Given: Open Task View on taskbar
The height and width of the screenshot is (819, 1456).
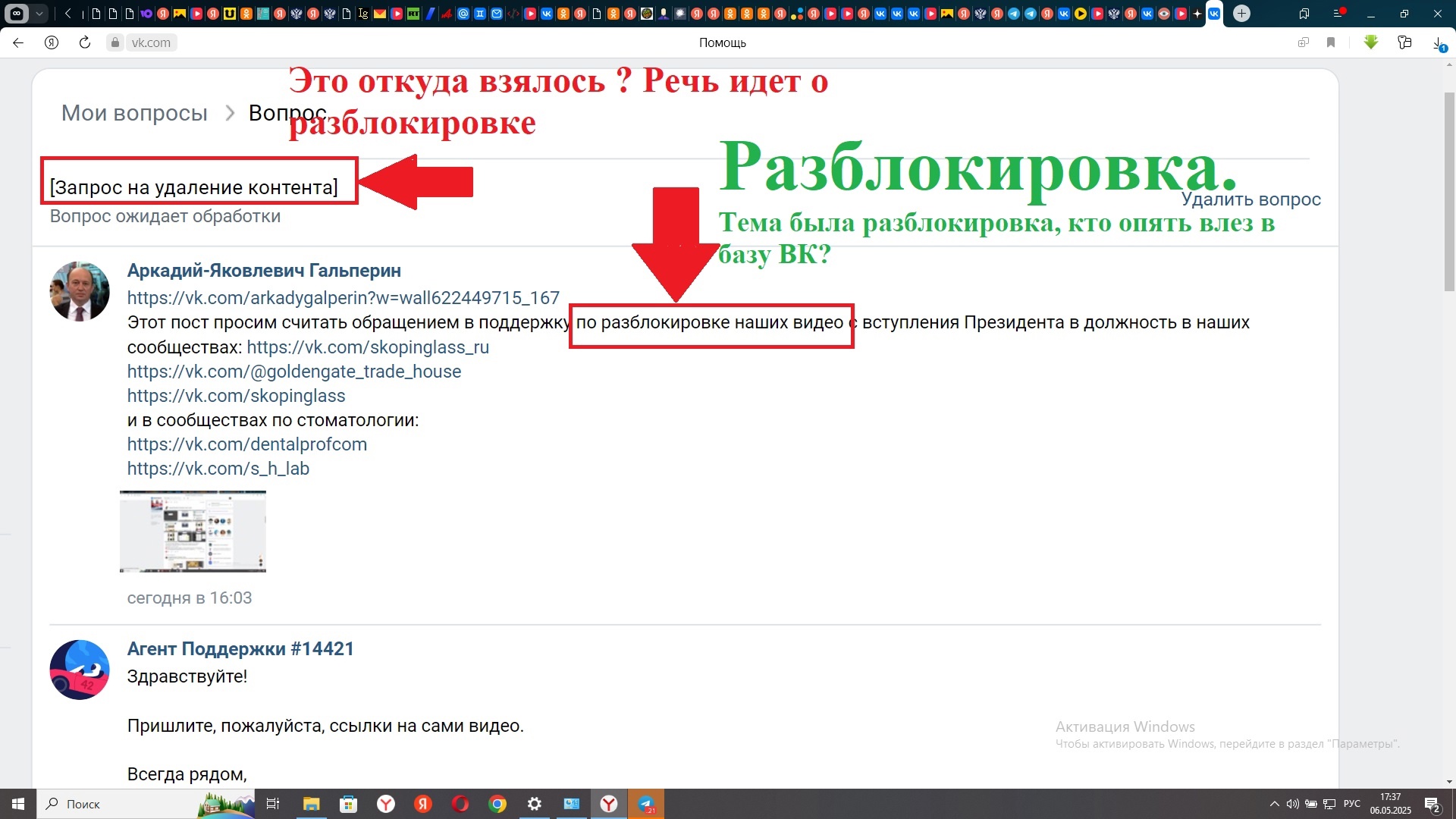Looking at the screenshot, I should coord(273,804).
